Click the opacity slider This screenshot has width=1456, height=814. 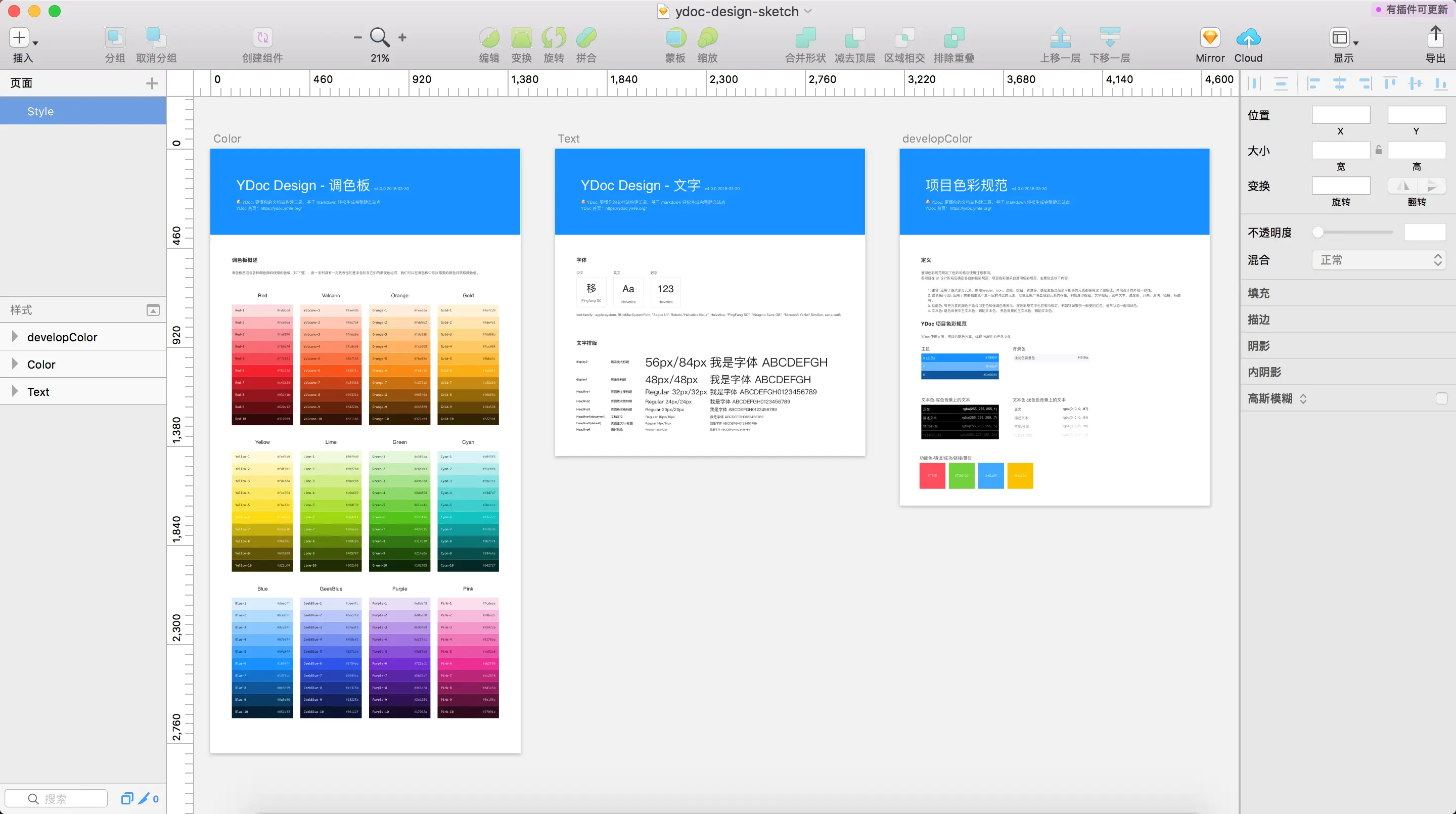coord(1353,233)
